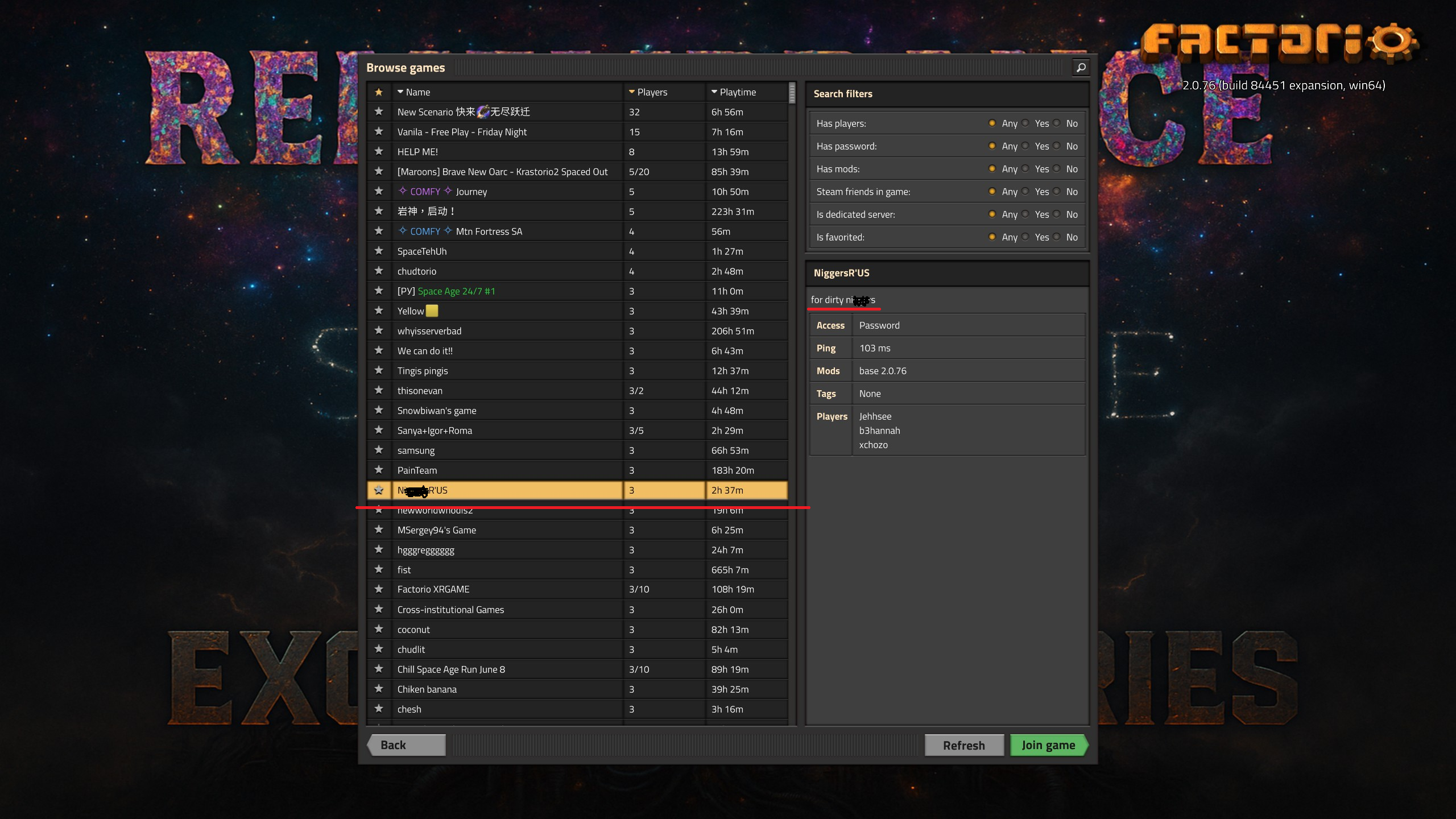Sort by favorites using the header star
The height and width of the screenshot is (819, 1456).
(x=379, y=92)
